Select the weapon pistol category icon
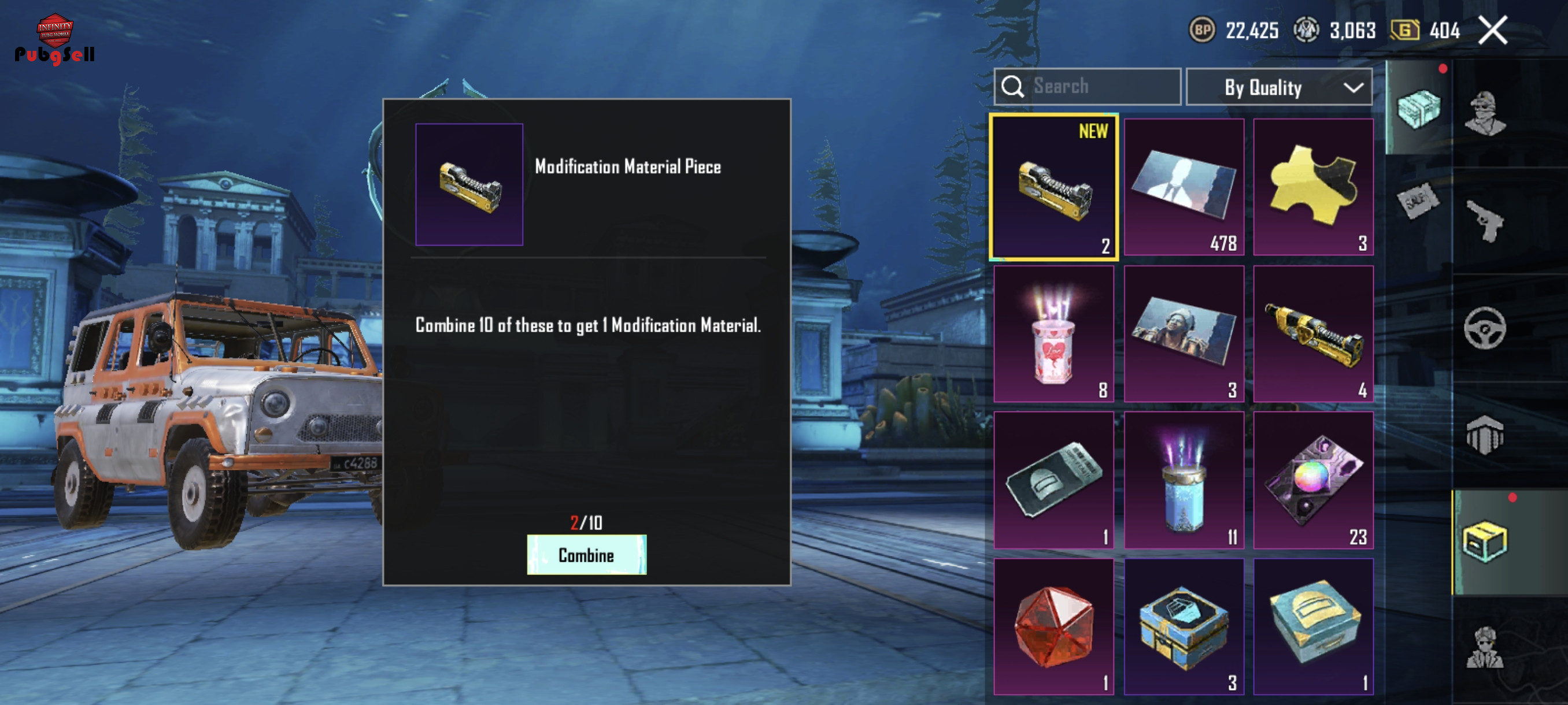 coord(1485,221)
